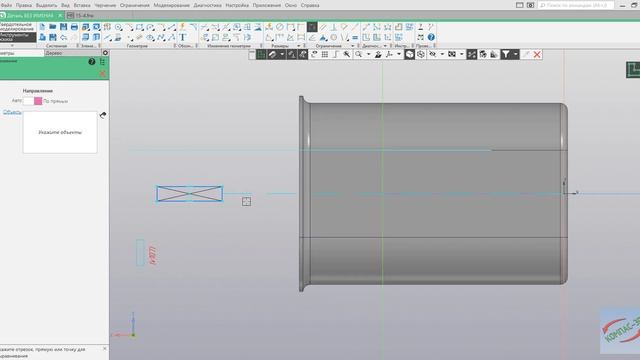Viewport: 640px width, 360px height.
Task: Open the filter funnel dropdown arrow
Action: (x=516, y=54)
